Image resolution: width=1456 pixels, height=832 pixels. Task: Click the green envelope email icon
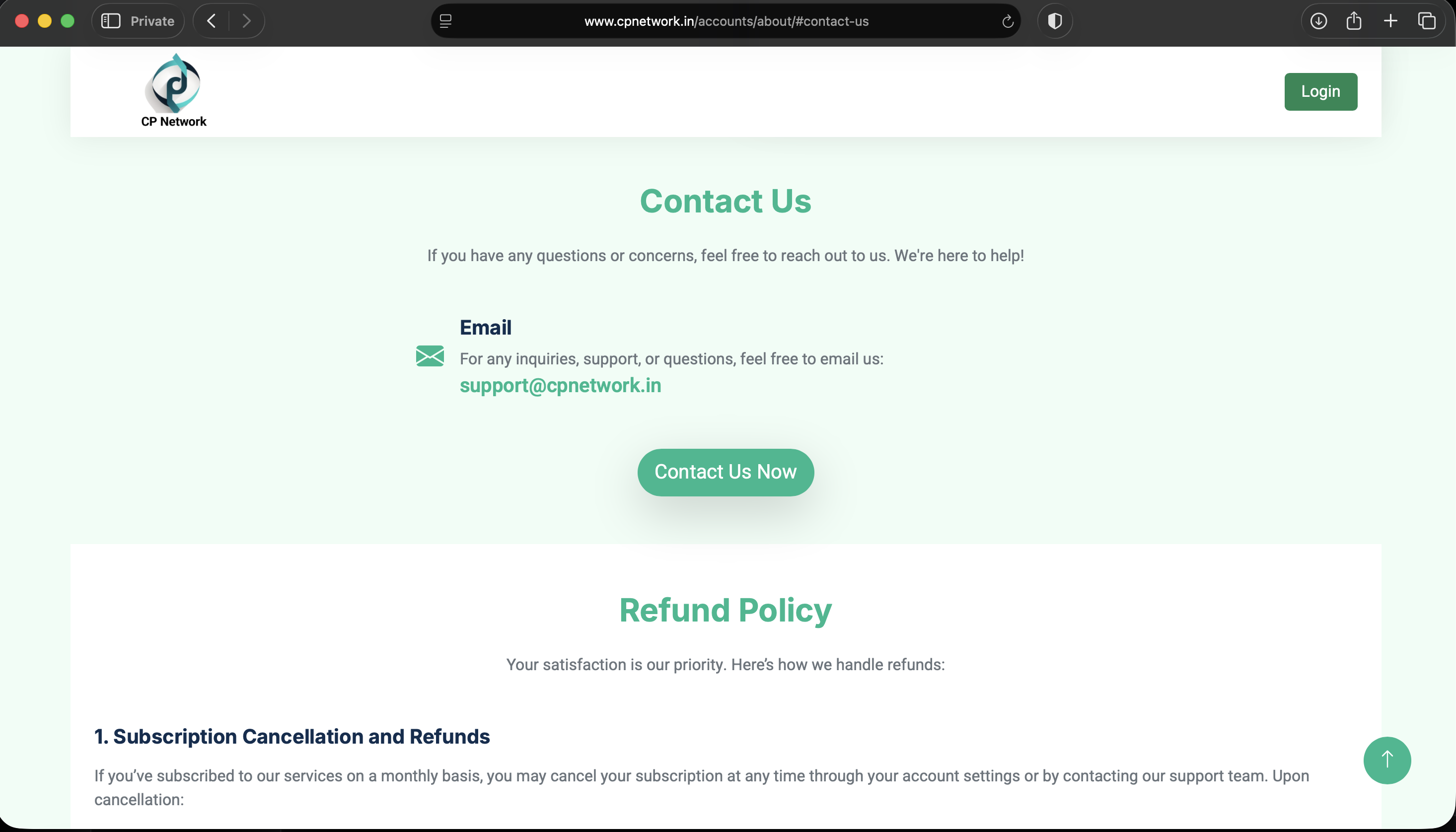pos(430,355)
